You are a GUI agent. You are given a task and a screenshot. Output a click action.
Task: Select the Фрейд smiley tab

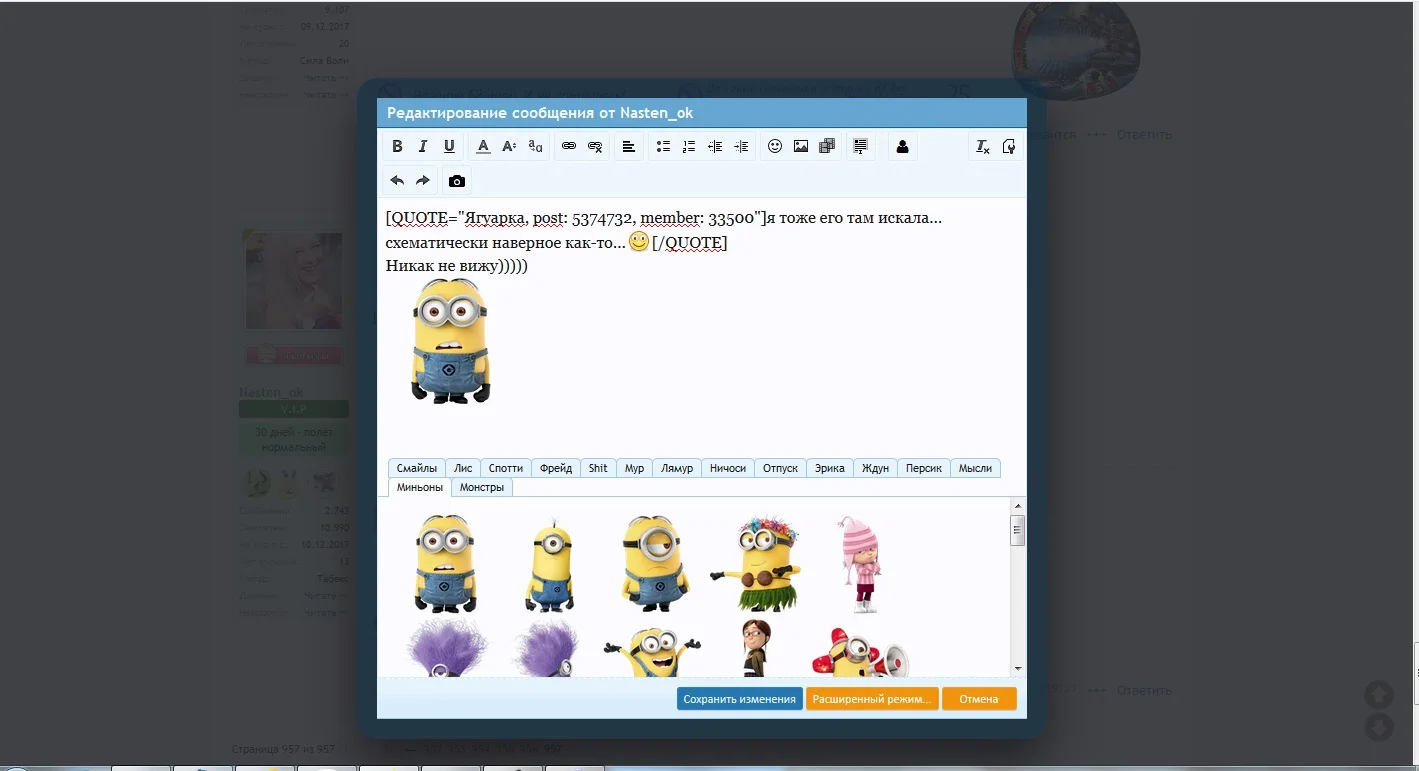556,468
